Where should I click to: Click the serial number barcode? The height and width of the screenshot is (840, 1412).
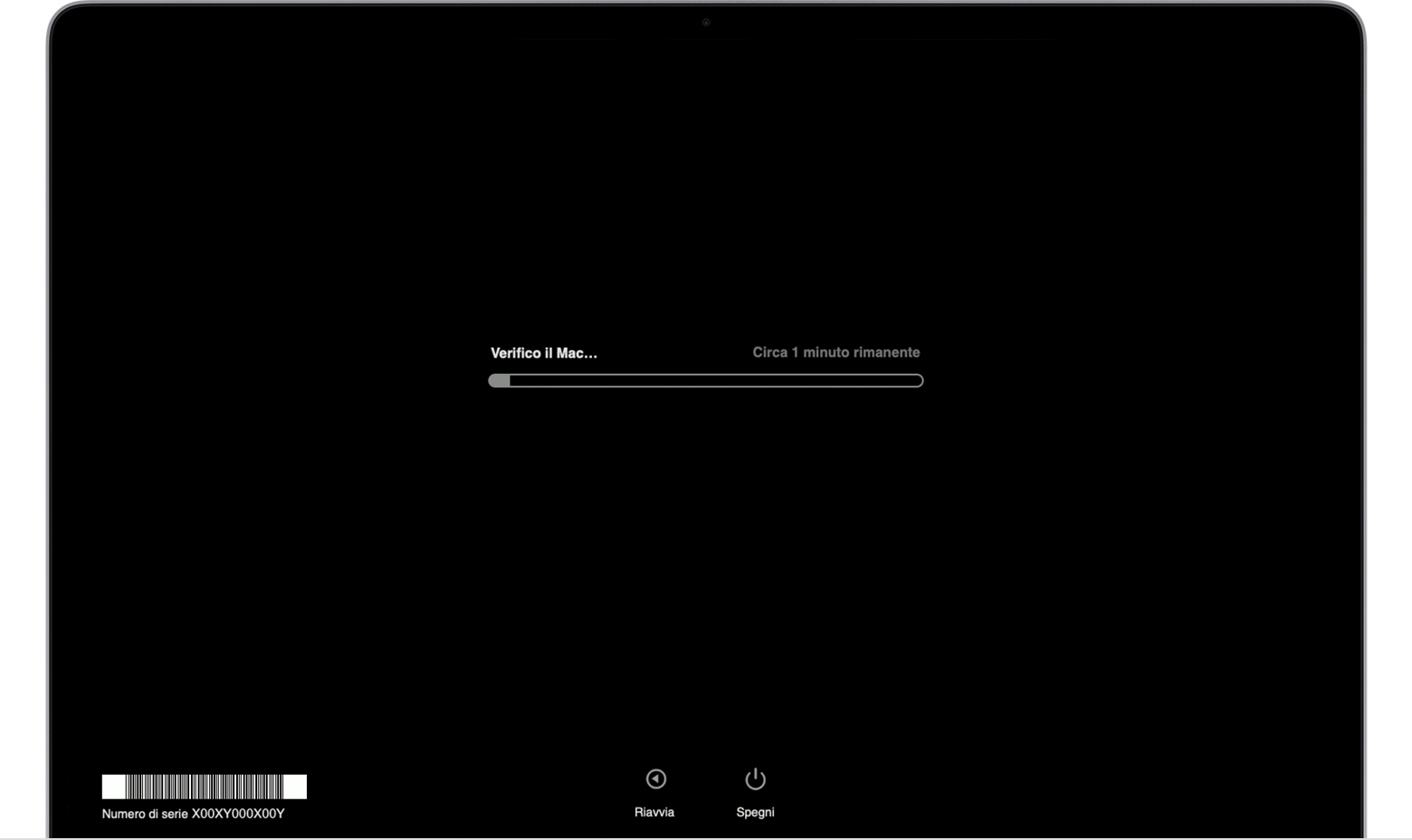(x=205, y=787)
